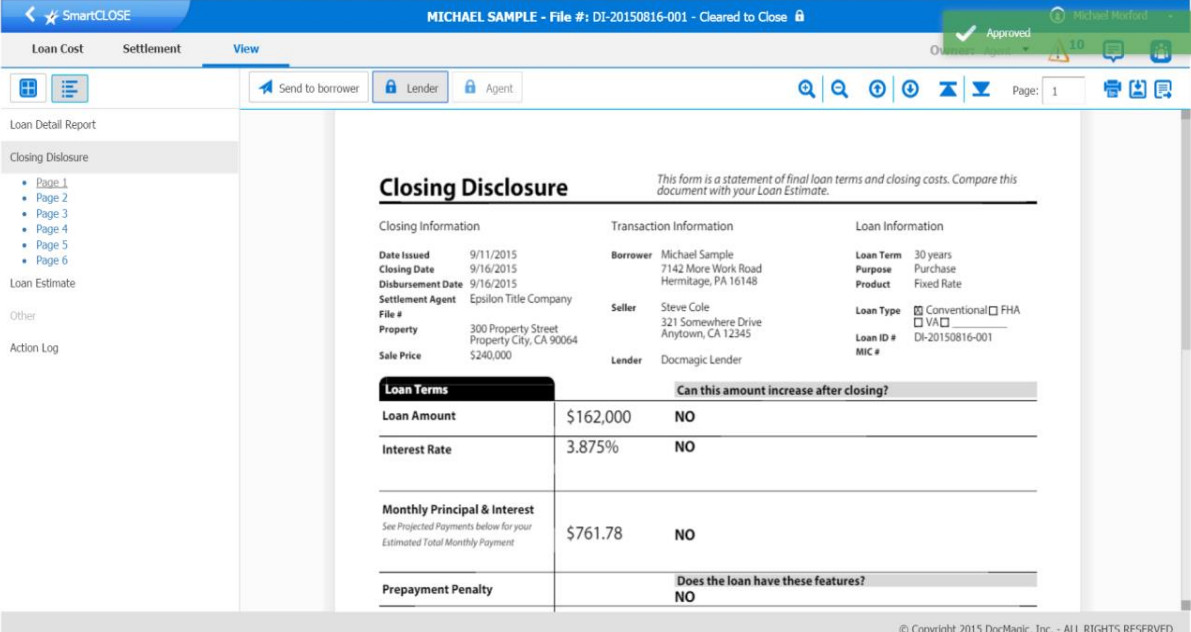Zoom in on the document
The width and height of the screenshot is (1191, 632).
click(x=807, y=89)
